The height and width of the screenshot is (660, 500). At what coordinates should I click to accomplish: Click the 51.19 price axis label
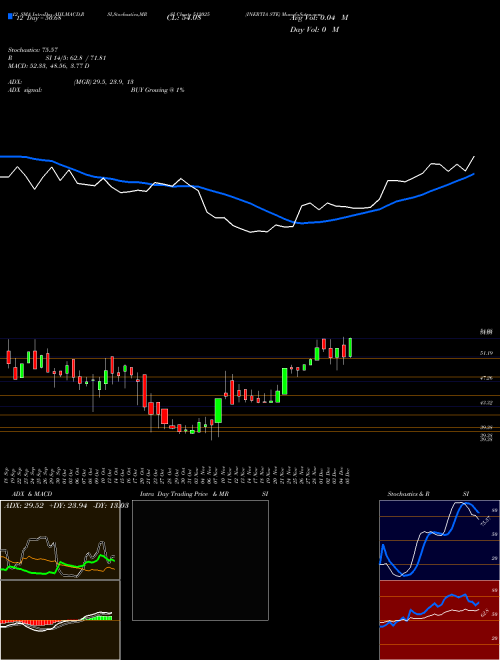click(486, 353)
